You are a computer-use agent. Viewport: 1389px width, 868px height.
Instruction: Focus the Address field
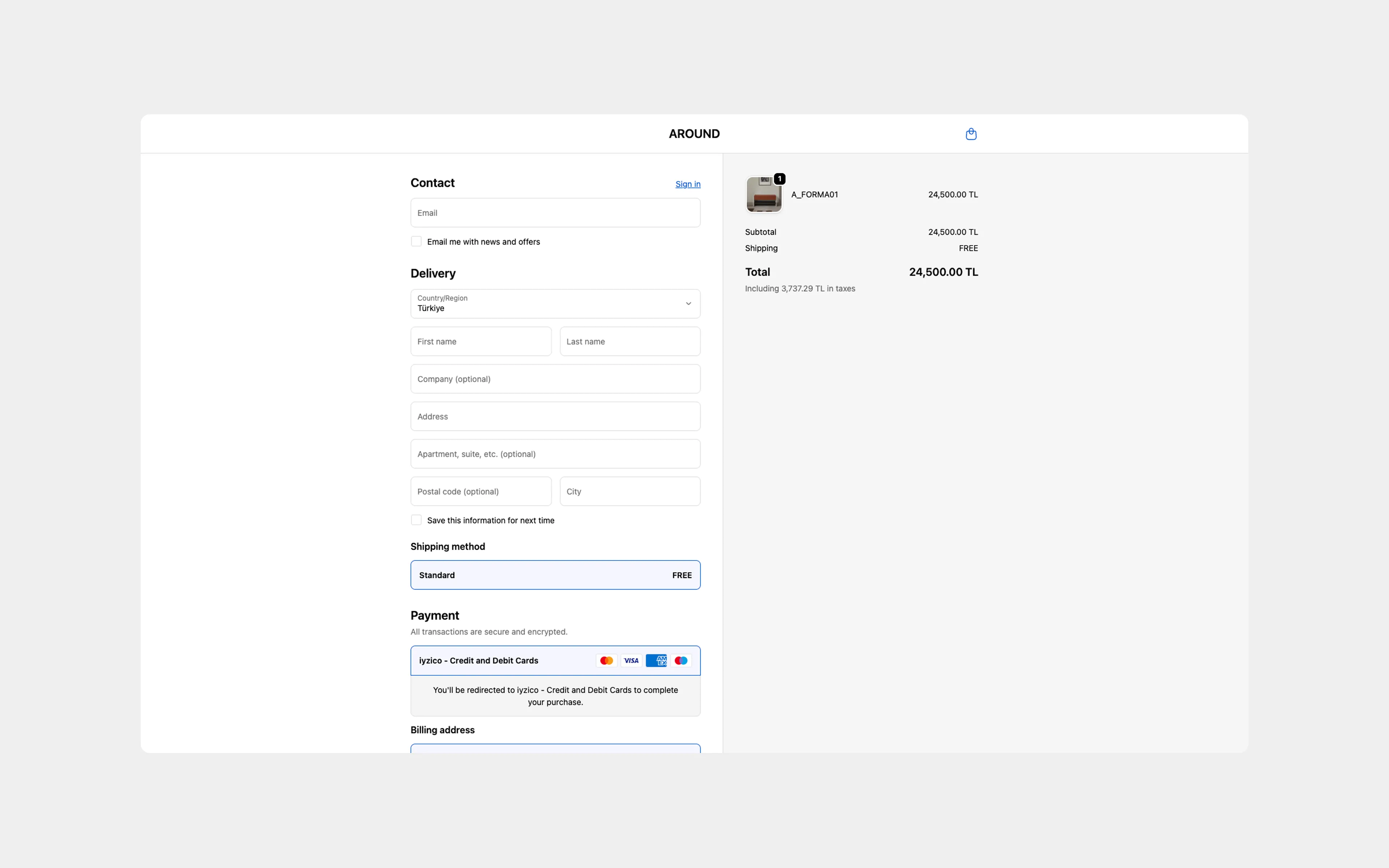[x=555, y=417]
